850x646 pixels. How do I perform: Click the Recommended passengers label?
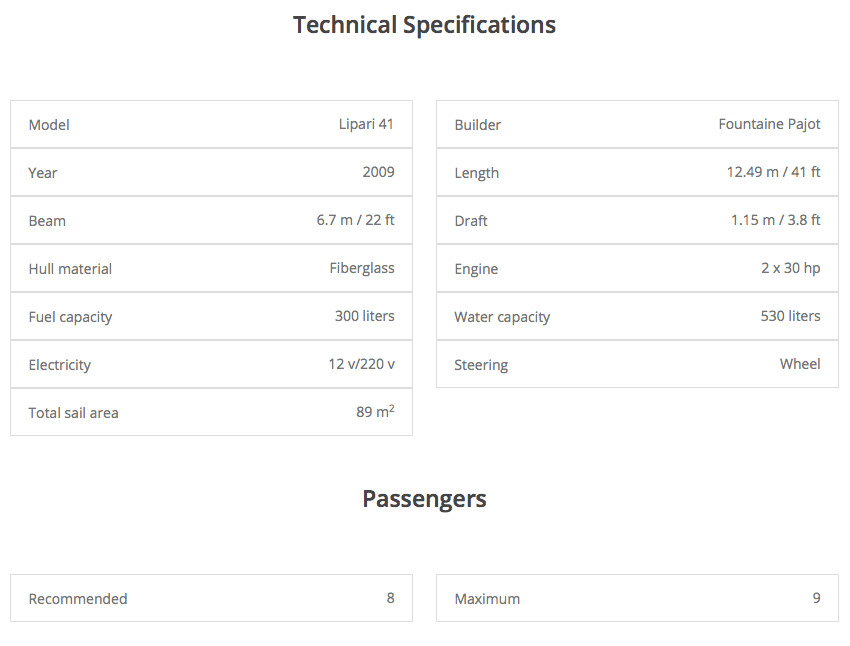point(78,599)
